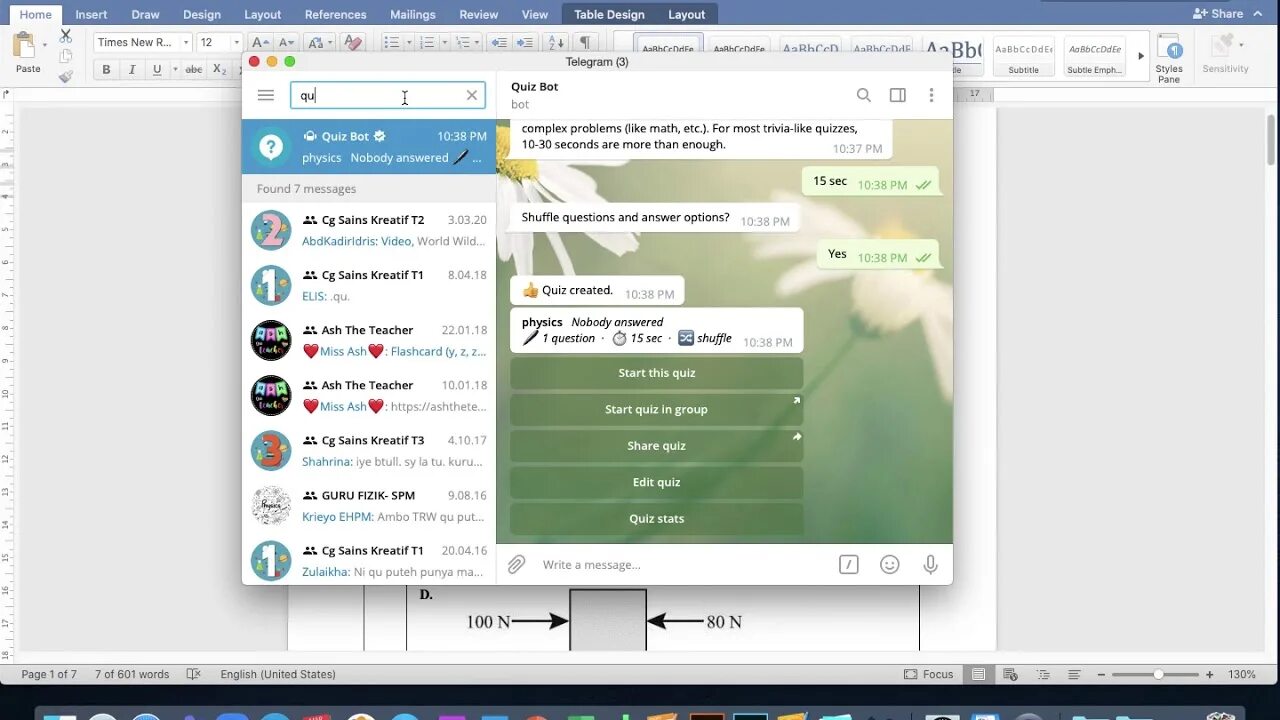Open the Table Design tab

(x=609, y=14)
